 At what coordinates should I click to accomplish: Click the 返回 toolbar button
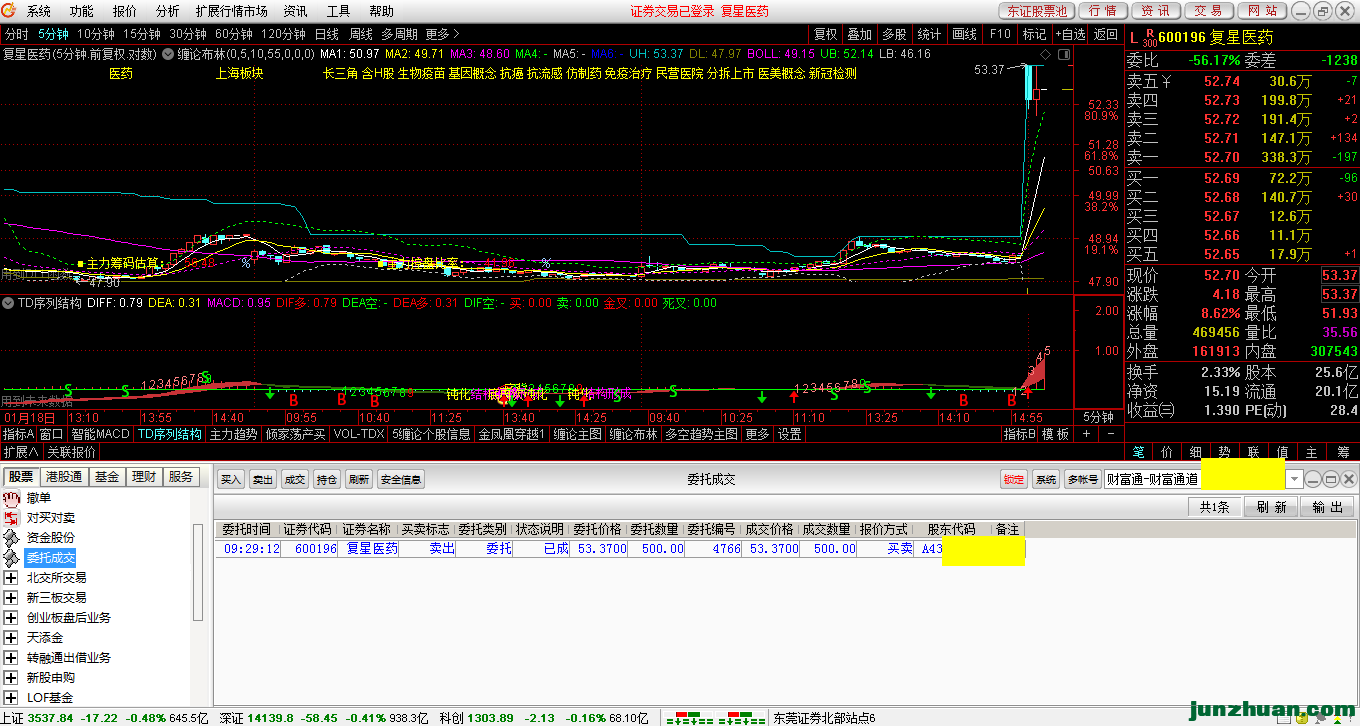click(1106, 34)
